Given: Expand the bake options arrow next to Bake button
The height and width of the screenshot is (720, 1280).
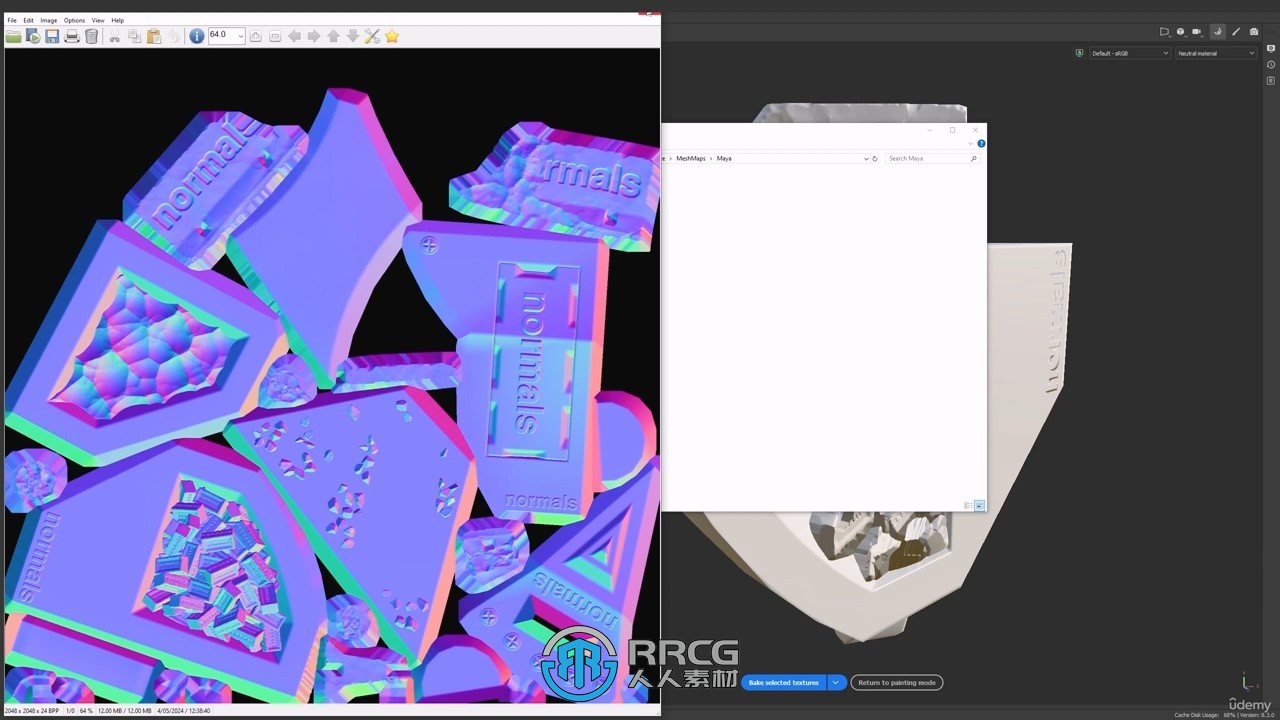Looking at the screenshot, I should point(837,683).
